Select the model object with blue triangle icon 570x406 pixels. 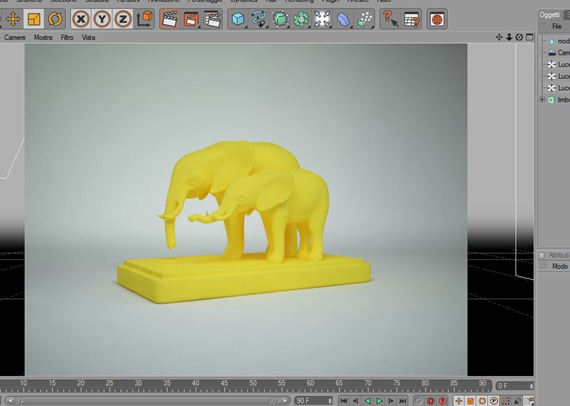tap(560, 41)
